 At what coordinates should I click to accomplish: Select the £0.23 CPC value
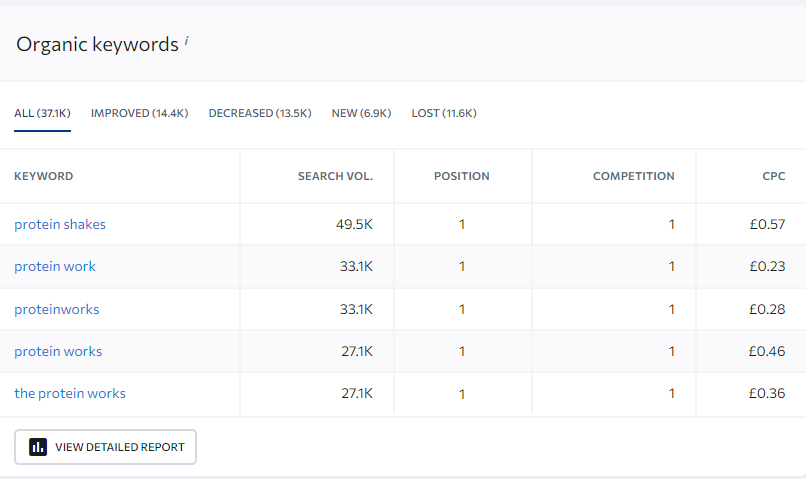[x=767, y=267]
